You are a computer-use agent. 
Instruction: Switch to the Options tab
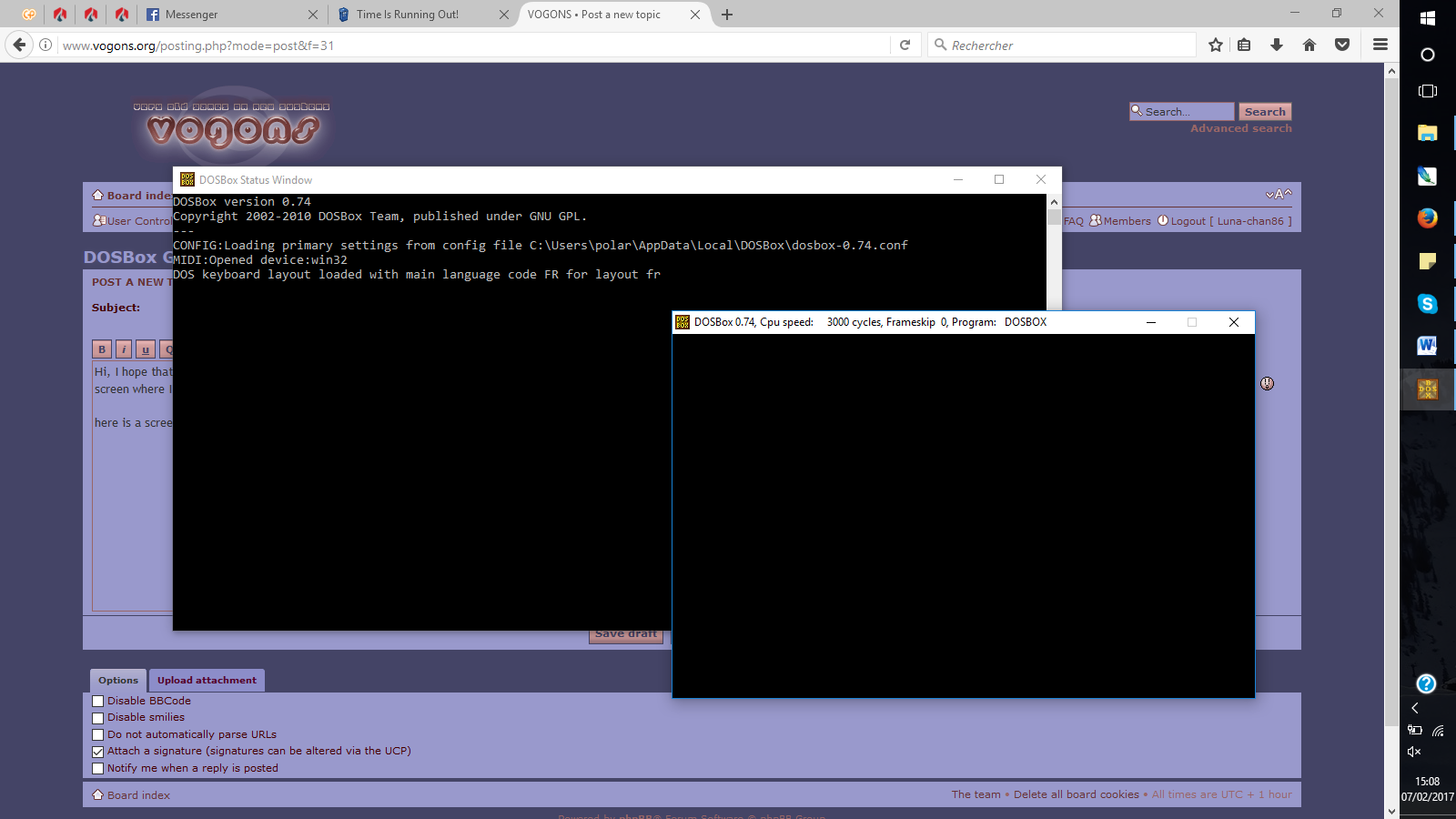click(118, 680)
